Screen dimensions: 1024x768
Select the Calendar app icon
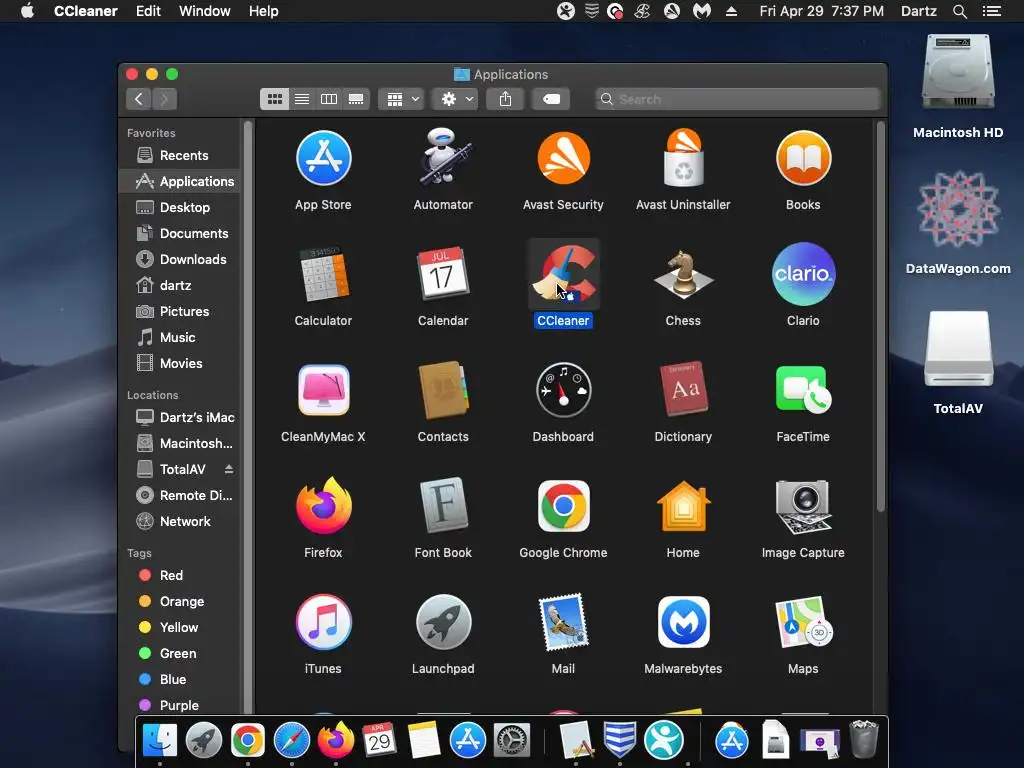pyautogui.click(x=443, y=274)
